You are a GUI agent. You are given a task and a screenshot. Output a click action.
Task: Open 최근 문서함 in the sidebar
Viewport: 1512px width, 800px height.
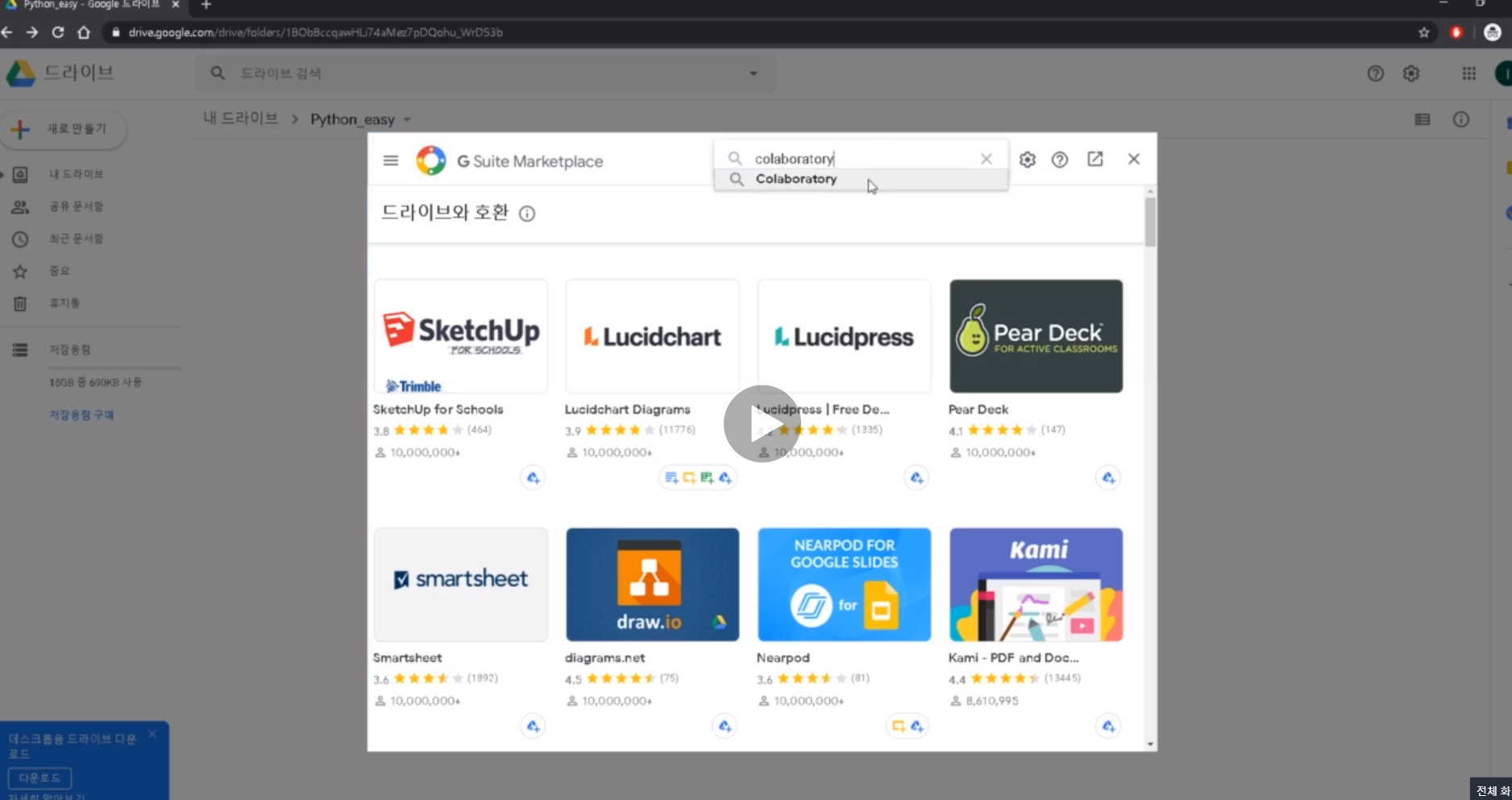(x=77, y=239)
